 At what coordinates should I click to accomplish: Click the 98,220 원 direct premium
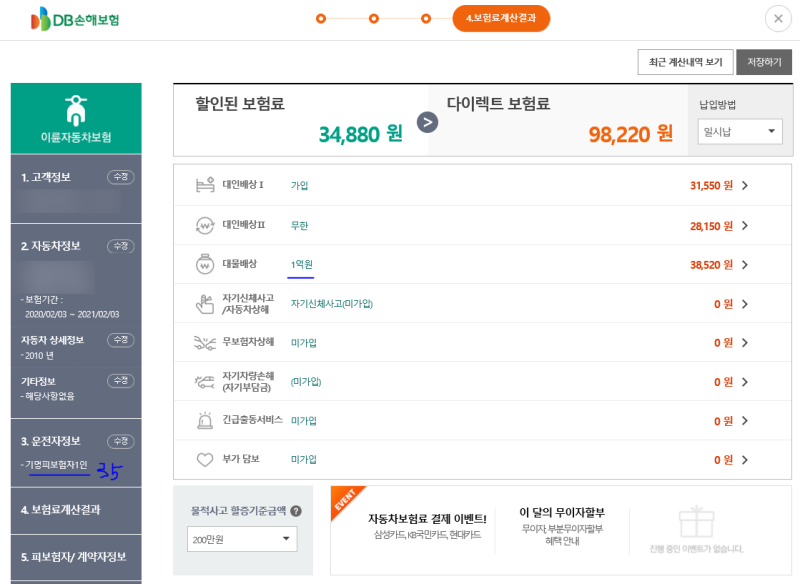tap(631, 134)
